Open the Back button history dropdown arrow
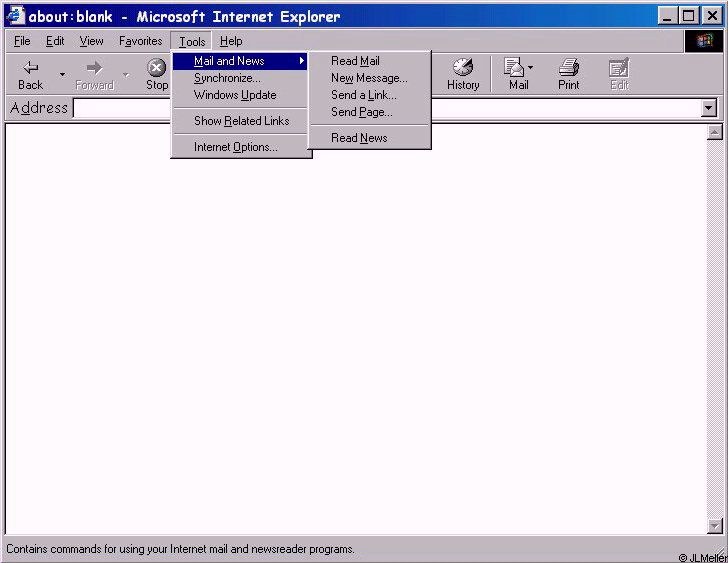This screenshot has width=728, height=563. (x=62, y=74)
